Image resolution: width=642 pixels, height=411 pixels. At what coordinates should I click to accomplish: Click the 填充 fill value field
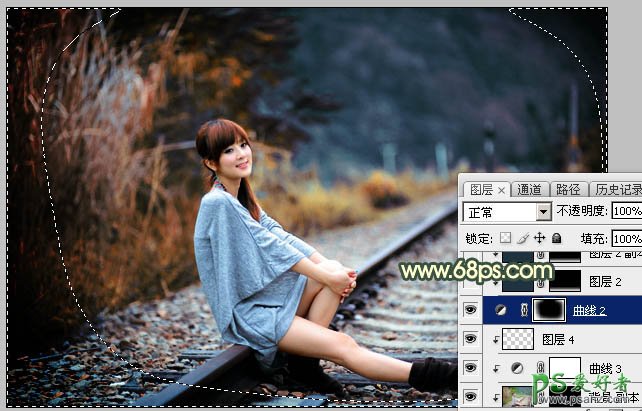coord(626,239)
